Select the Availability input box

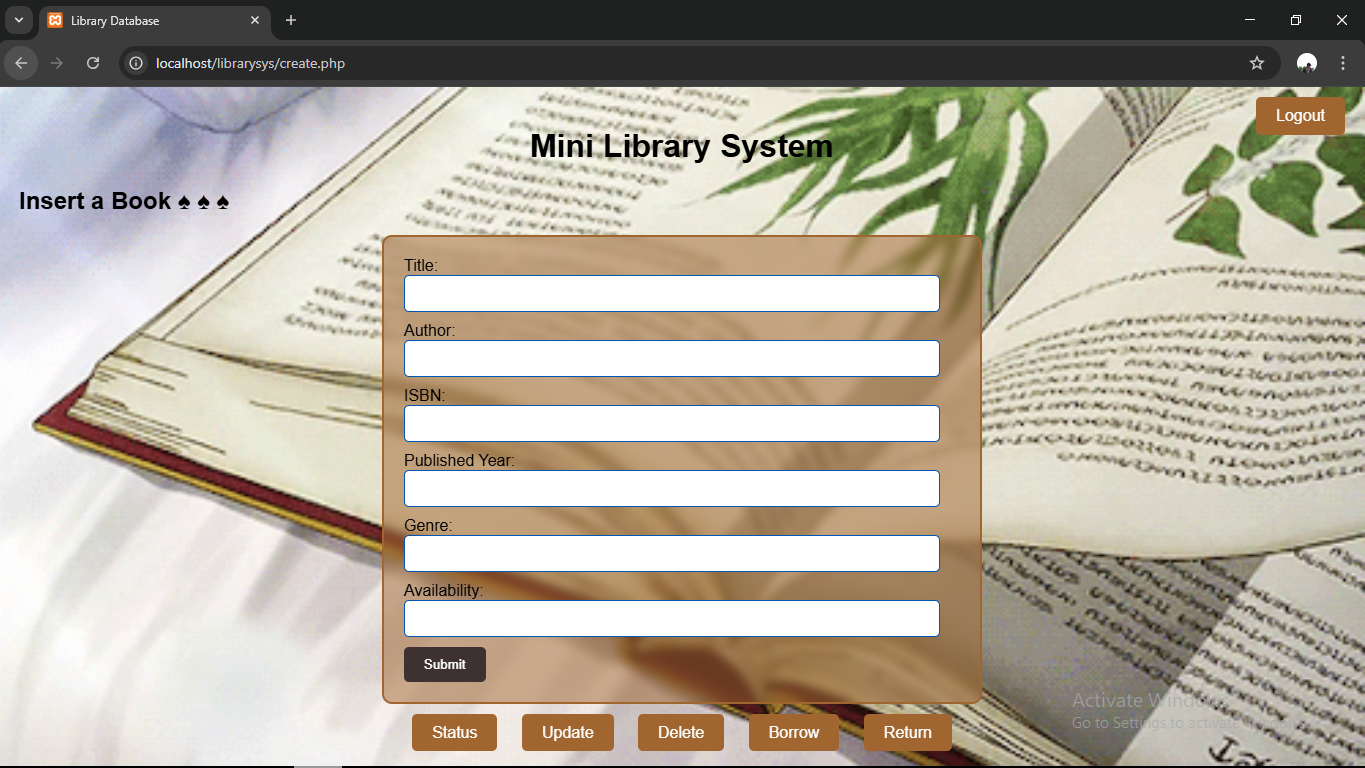(671, 619)
